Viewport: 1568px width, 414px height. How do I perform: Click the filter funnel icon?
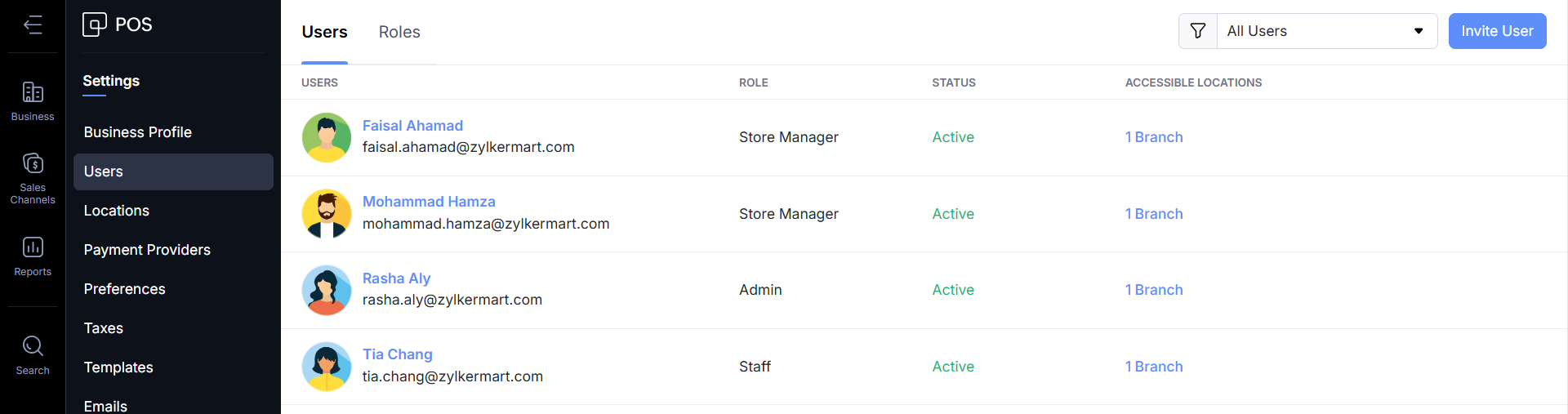point(1198,31)
